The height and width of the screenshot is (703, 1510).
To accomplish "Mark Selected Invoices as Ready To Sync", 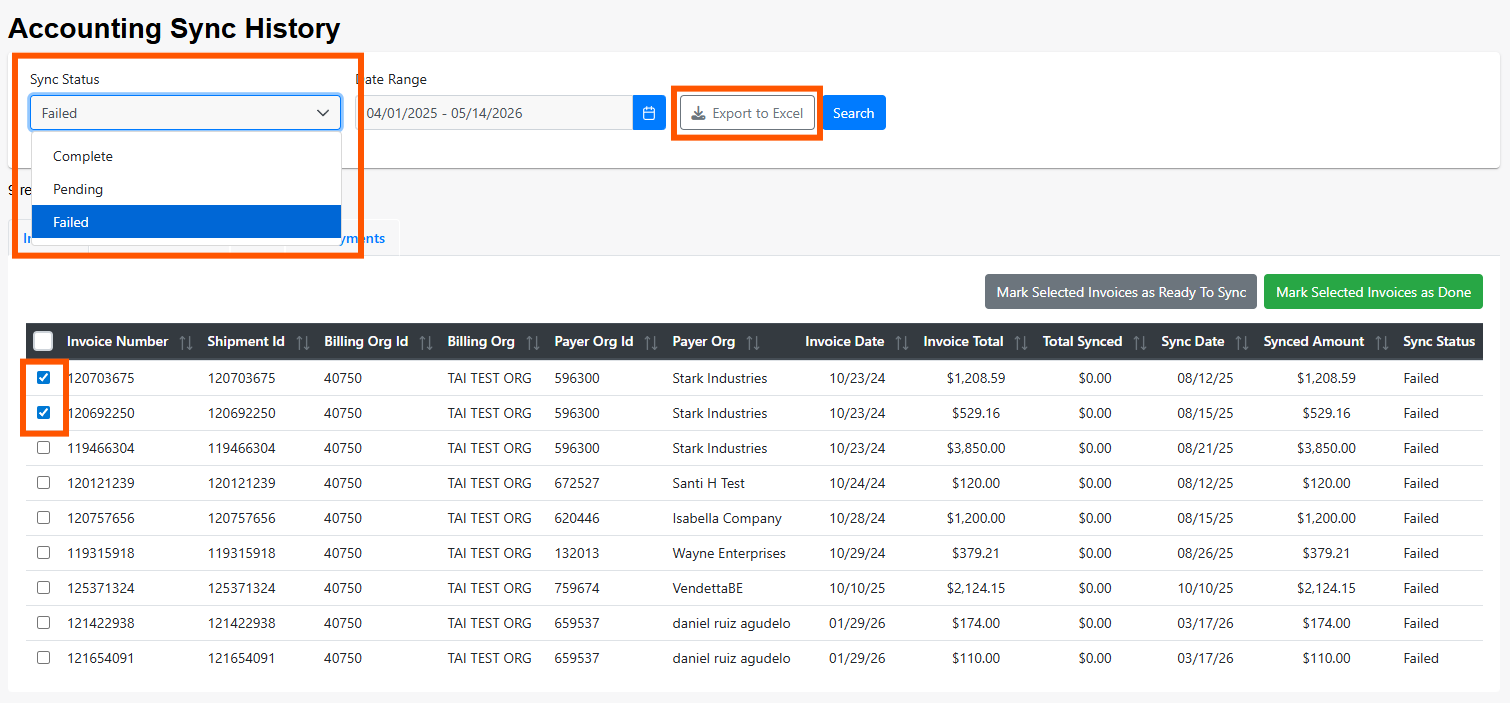I will 1121,292.
